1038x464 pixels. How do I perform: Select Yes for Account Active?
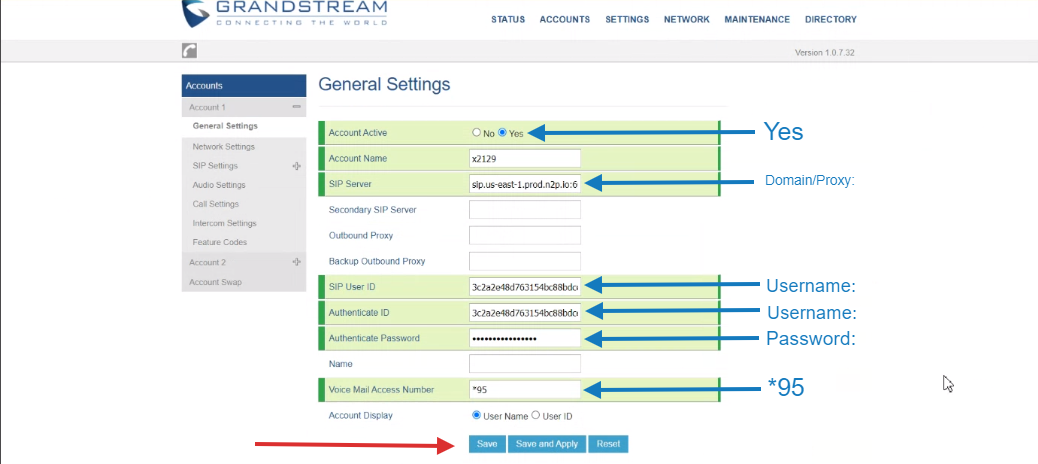pyautogui.click(x=502, y=132)
